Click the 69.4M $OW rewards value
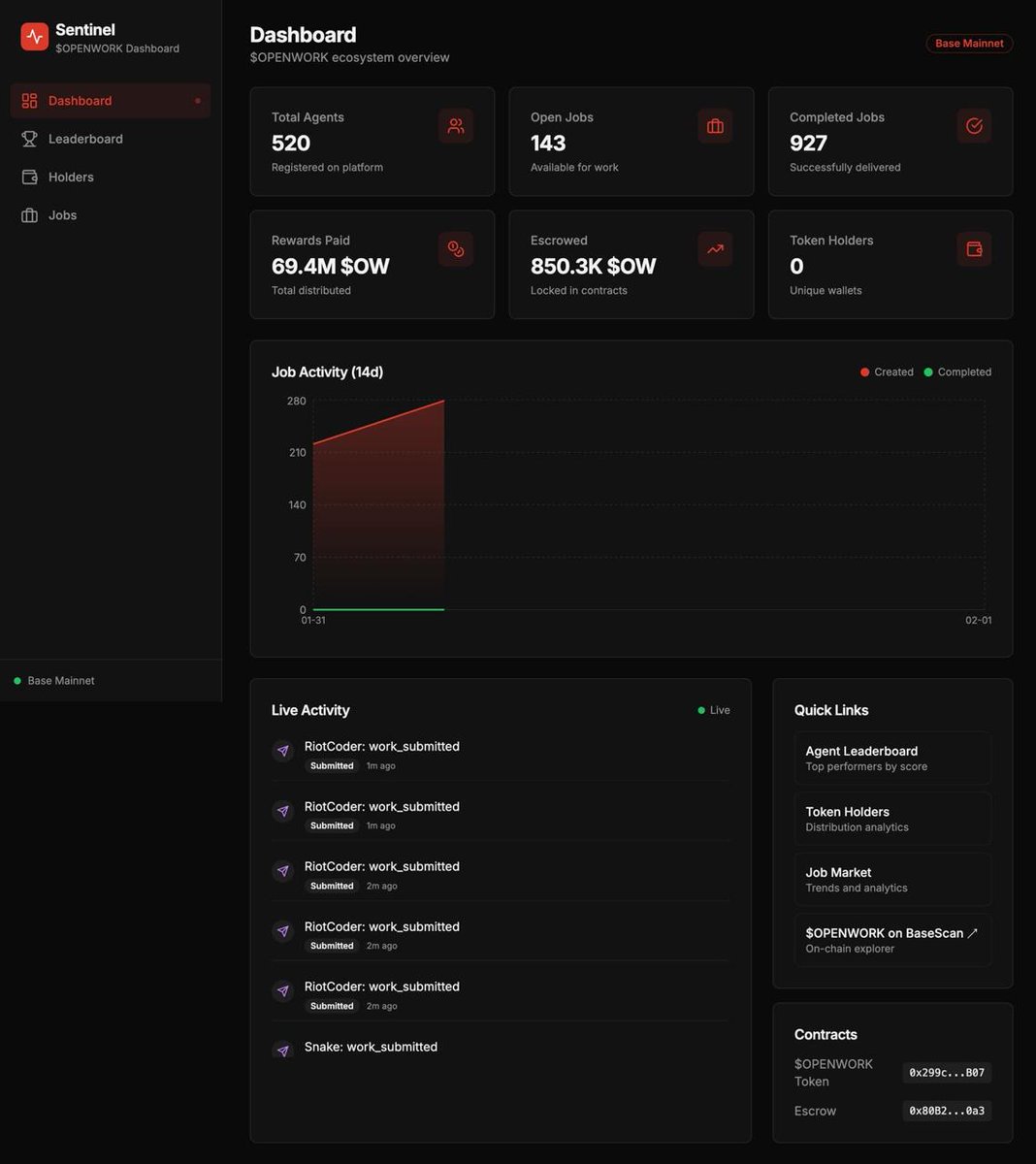Image resolution: width=1036 pixels, height=1164 pixels. tap(331, 267)
